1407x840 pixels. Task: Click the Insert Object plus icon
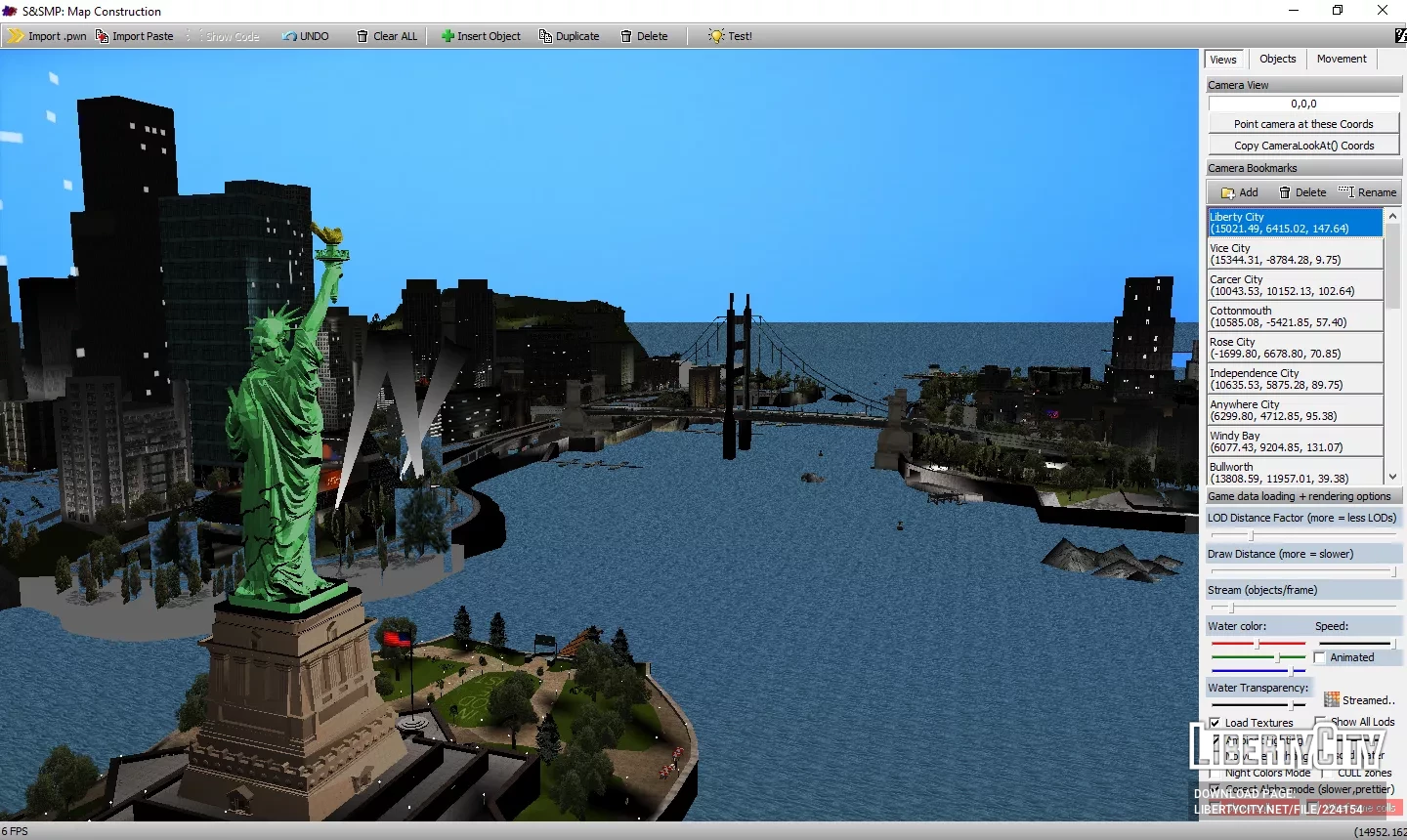(448, 36)
